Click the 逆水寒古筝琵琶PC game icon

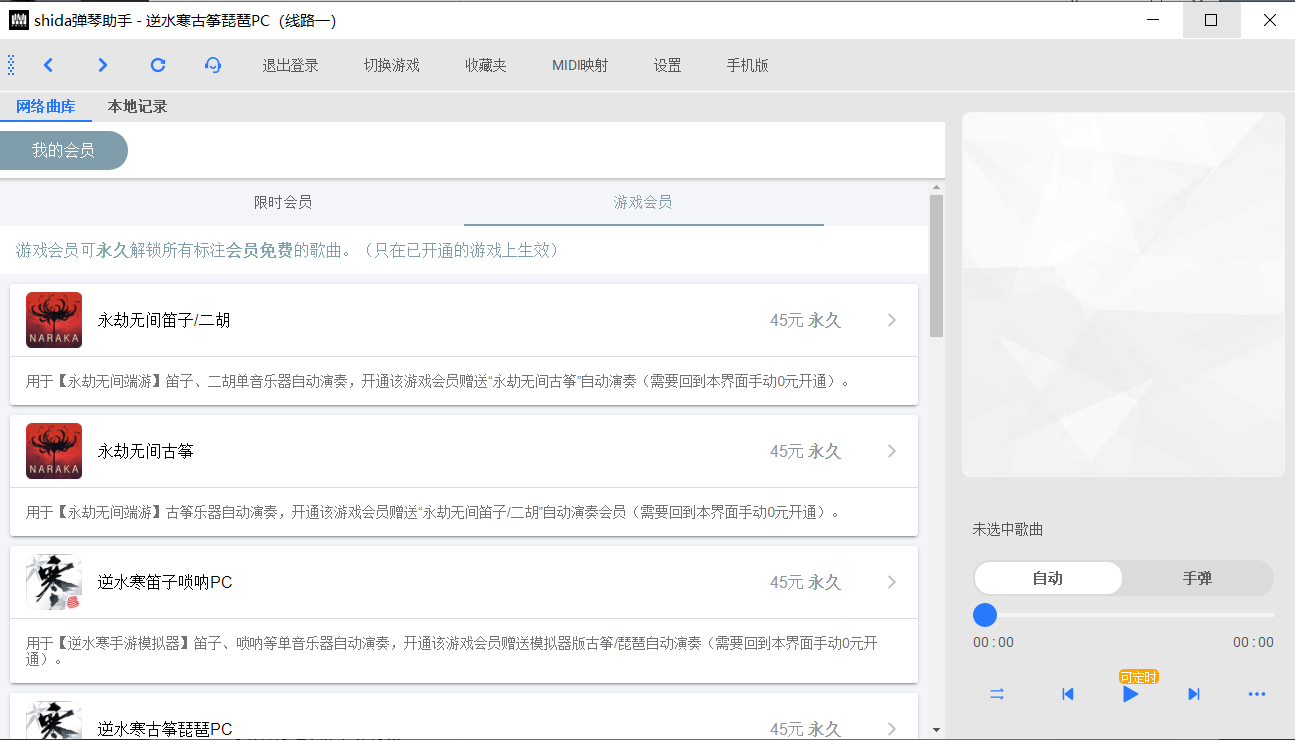point(54,721)
